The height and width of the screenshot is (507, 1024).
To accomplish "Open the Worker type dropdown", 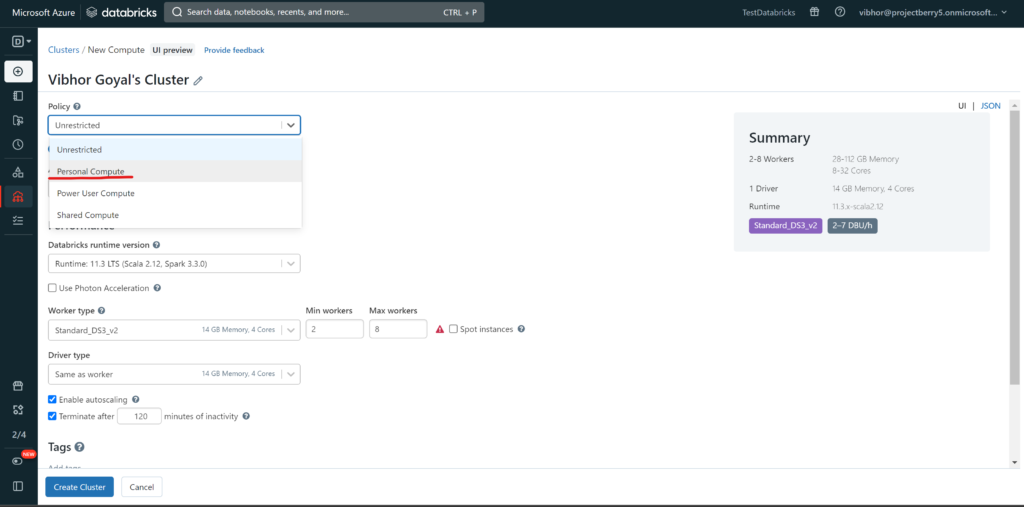I will [174, 330].
